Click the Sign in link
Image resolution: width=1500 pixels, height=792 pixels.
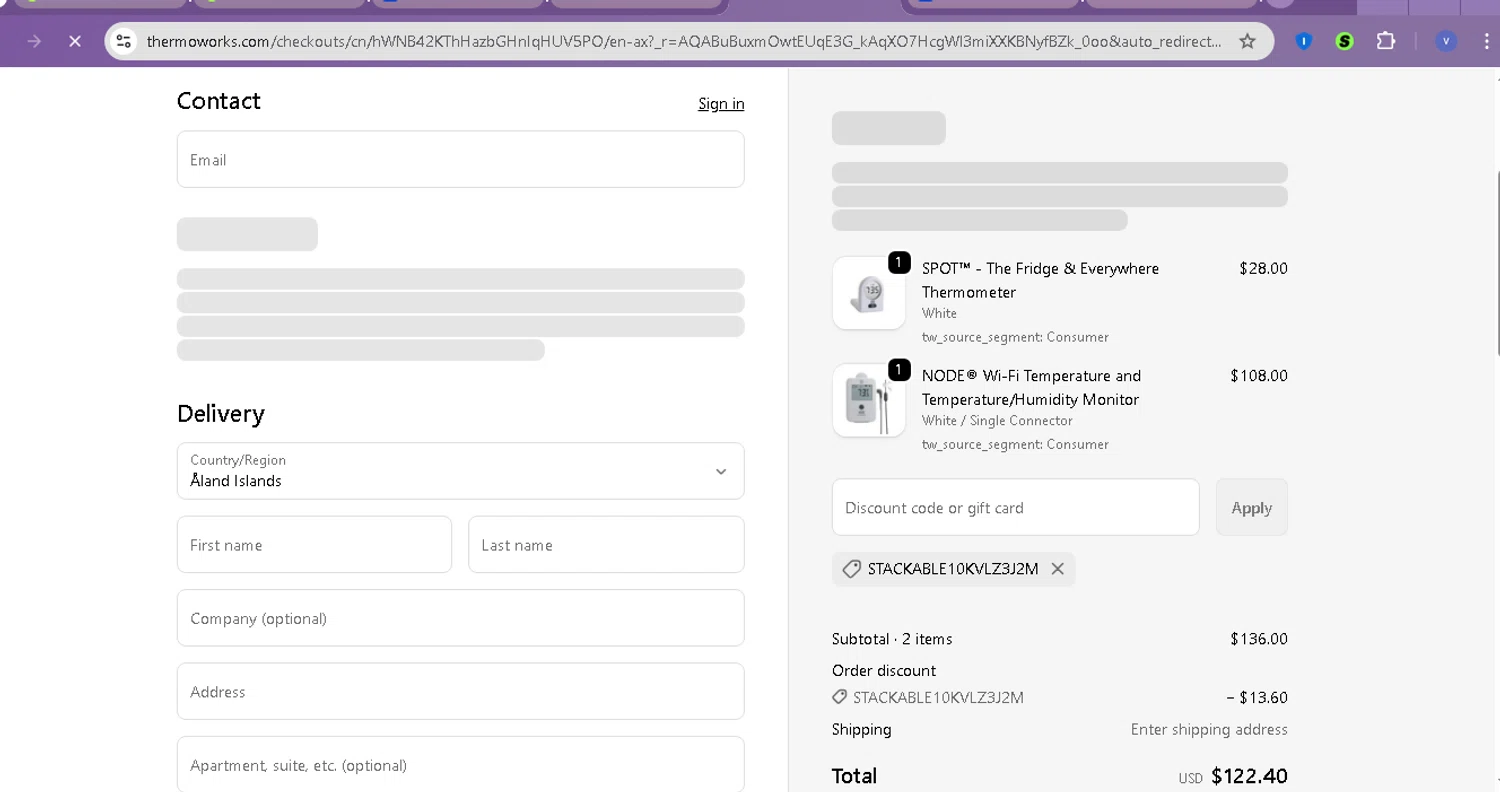click(x=721, y=104)
